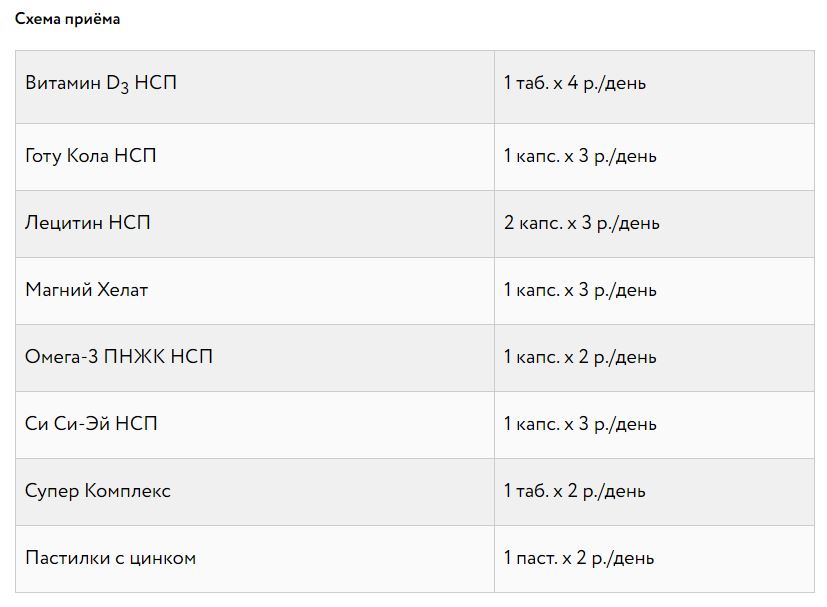
Task: Click the 1 паст. х 2 р./день dosage
Action: pos(579,557)
